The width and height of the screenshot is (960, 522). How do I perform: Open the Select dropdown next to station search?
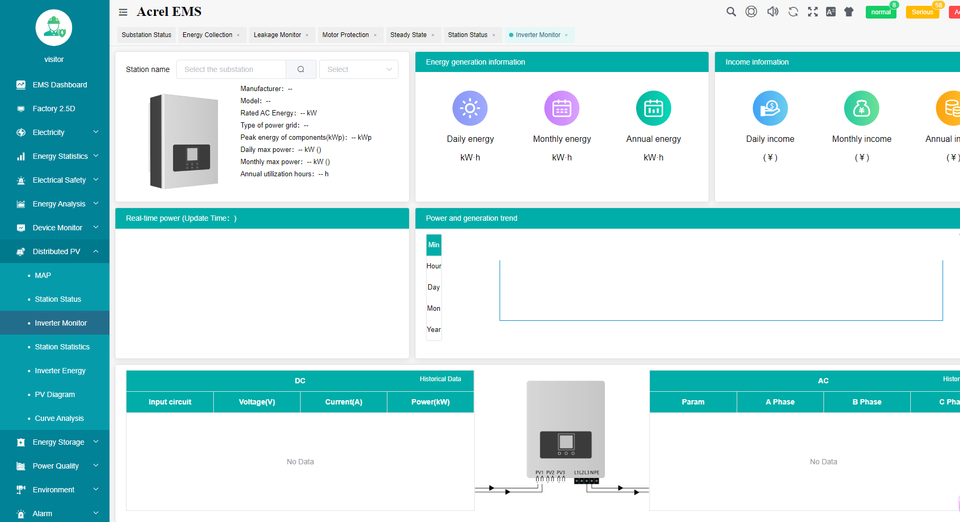tap(358, 69)
